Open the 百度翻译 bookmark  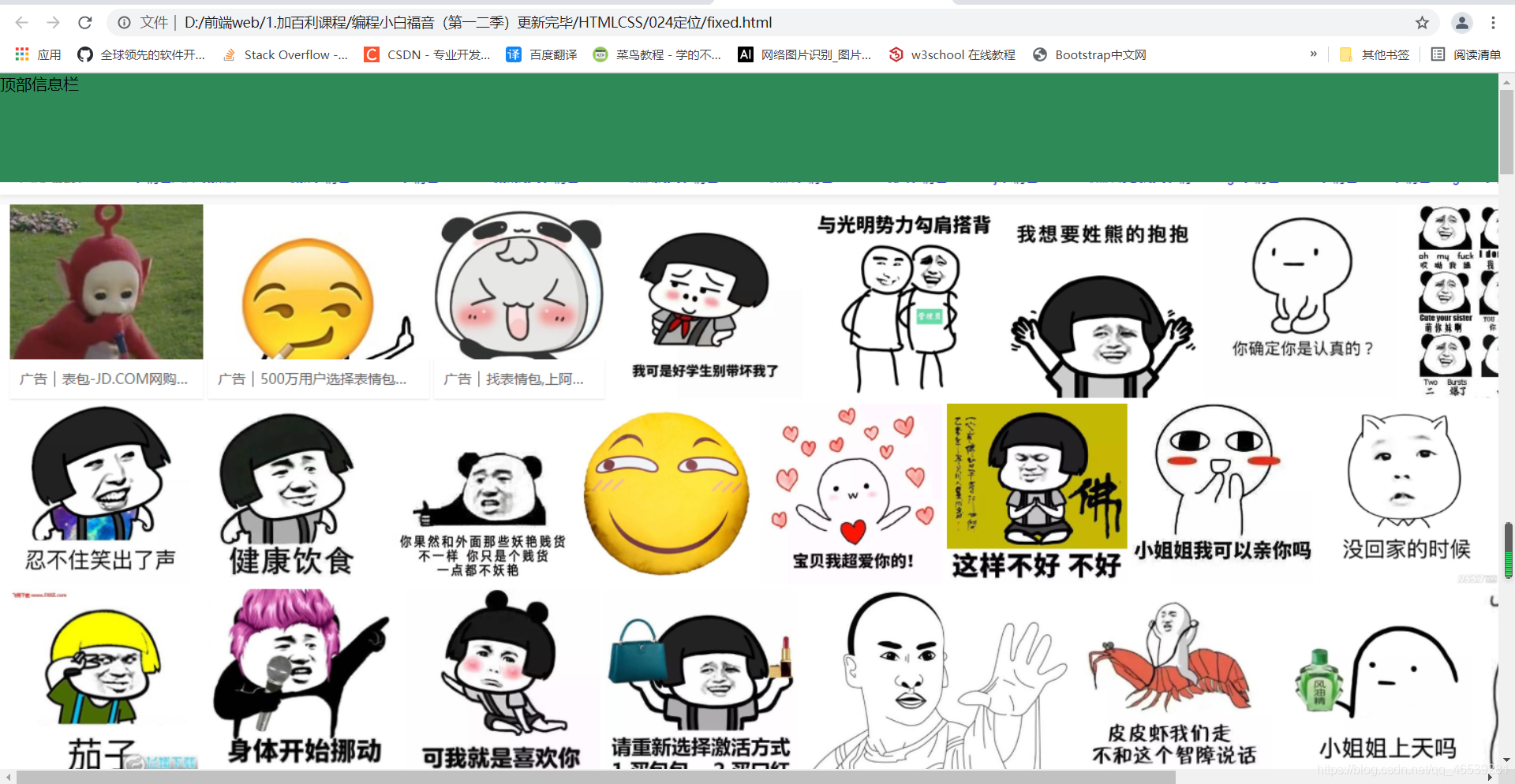(541, 54)
